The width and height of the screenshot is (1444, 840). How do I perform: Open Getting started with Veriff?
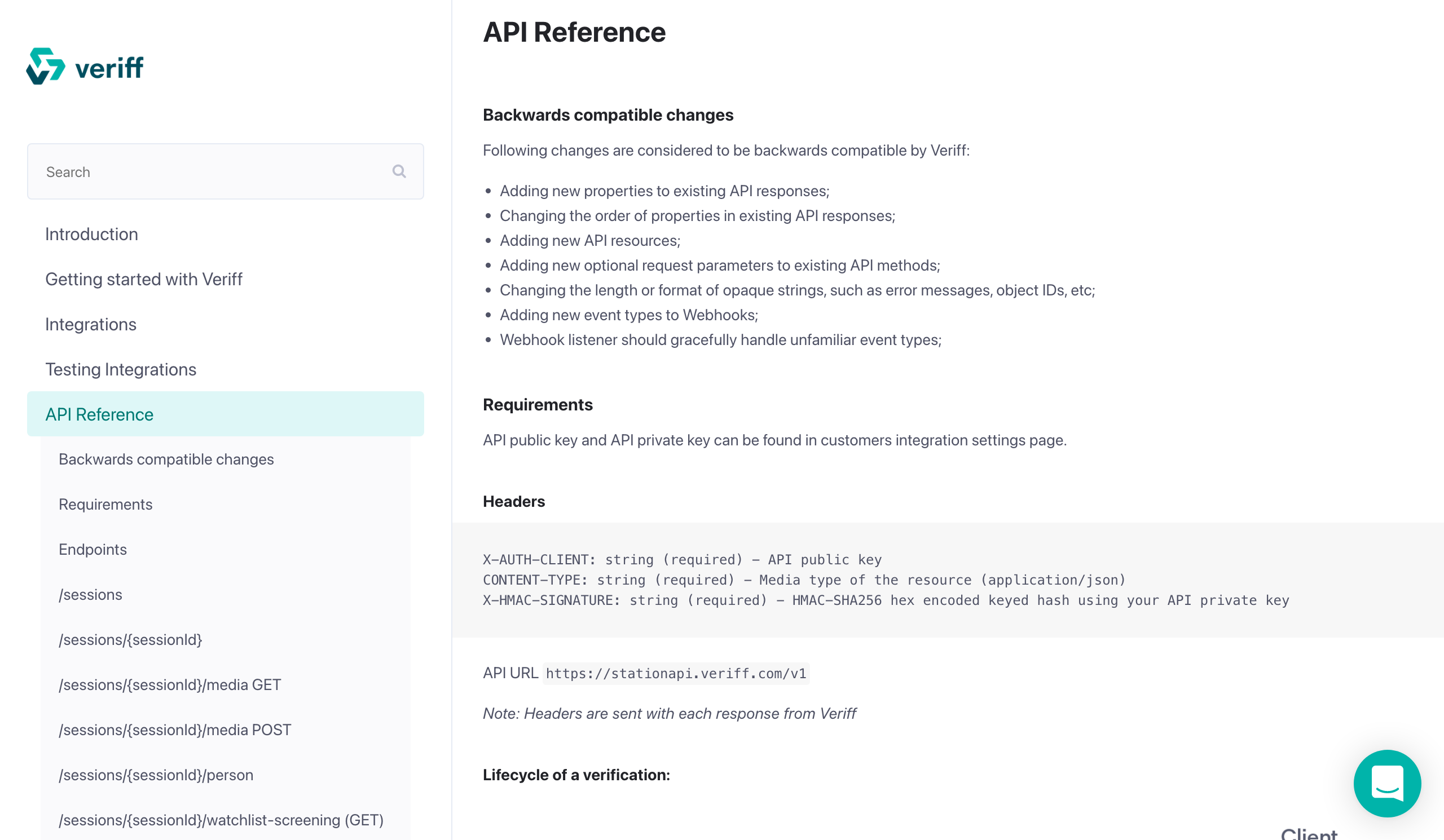144,280
